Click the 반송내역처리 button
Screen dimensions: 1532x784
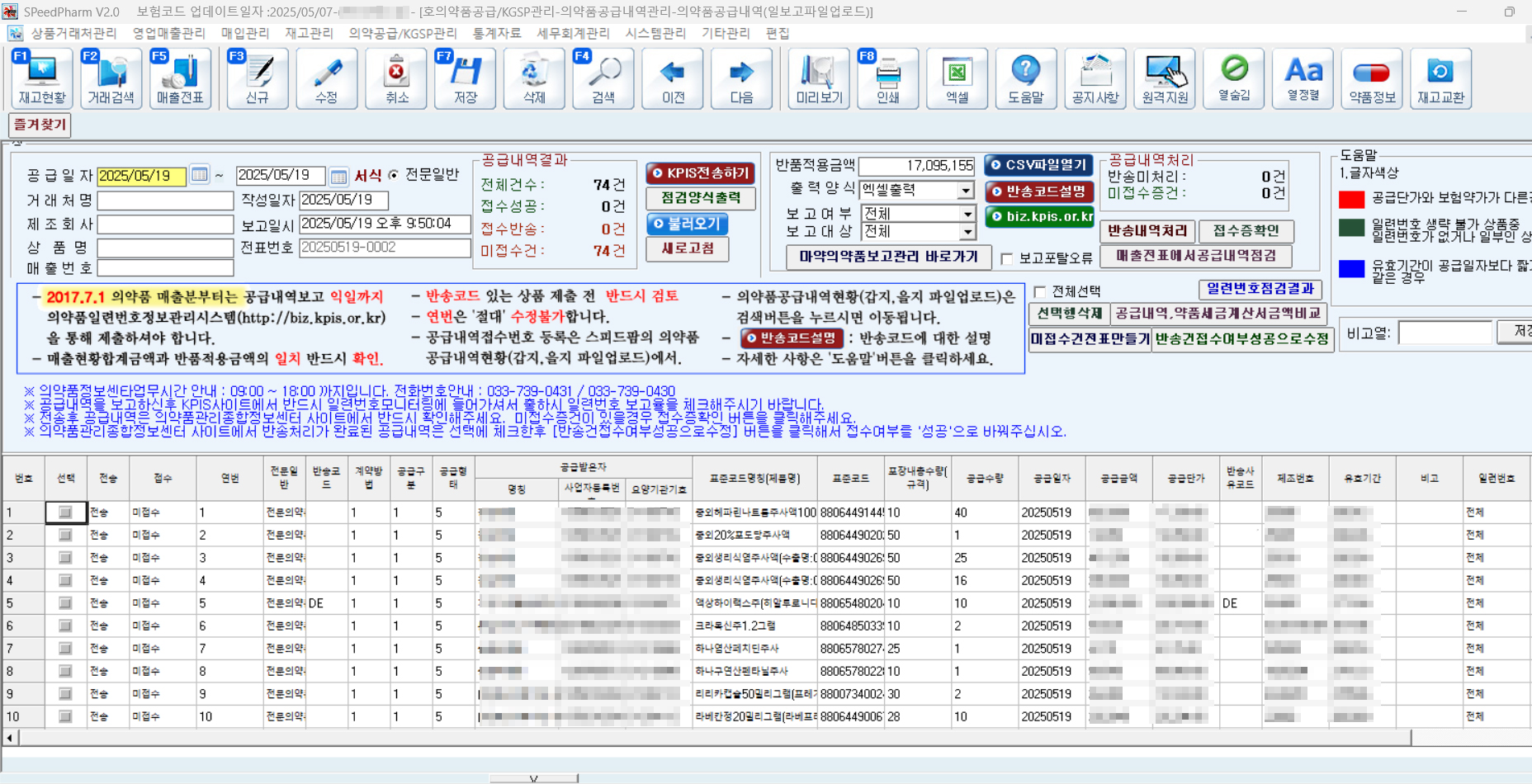[1147, 231]
